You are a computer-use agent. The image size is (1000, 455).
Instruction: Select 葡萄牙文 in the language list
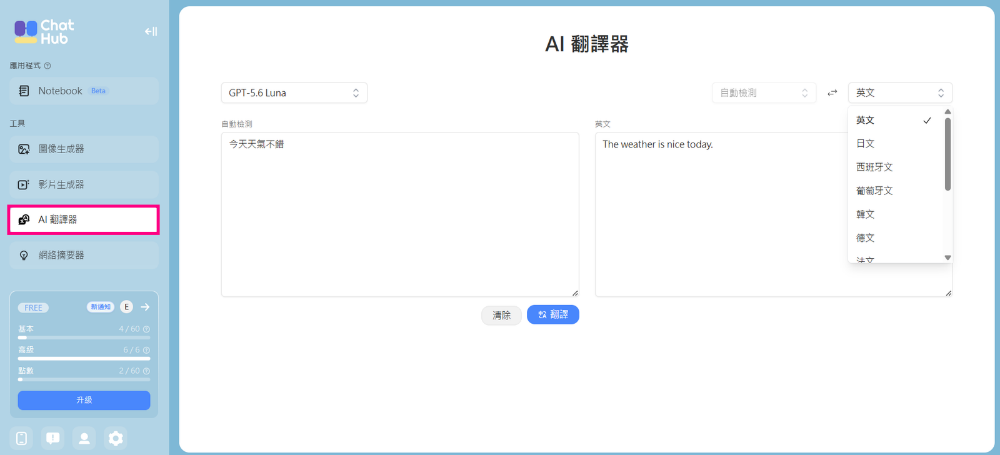[x=894, y=191]
